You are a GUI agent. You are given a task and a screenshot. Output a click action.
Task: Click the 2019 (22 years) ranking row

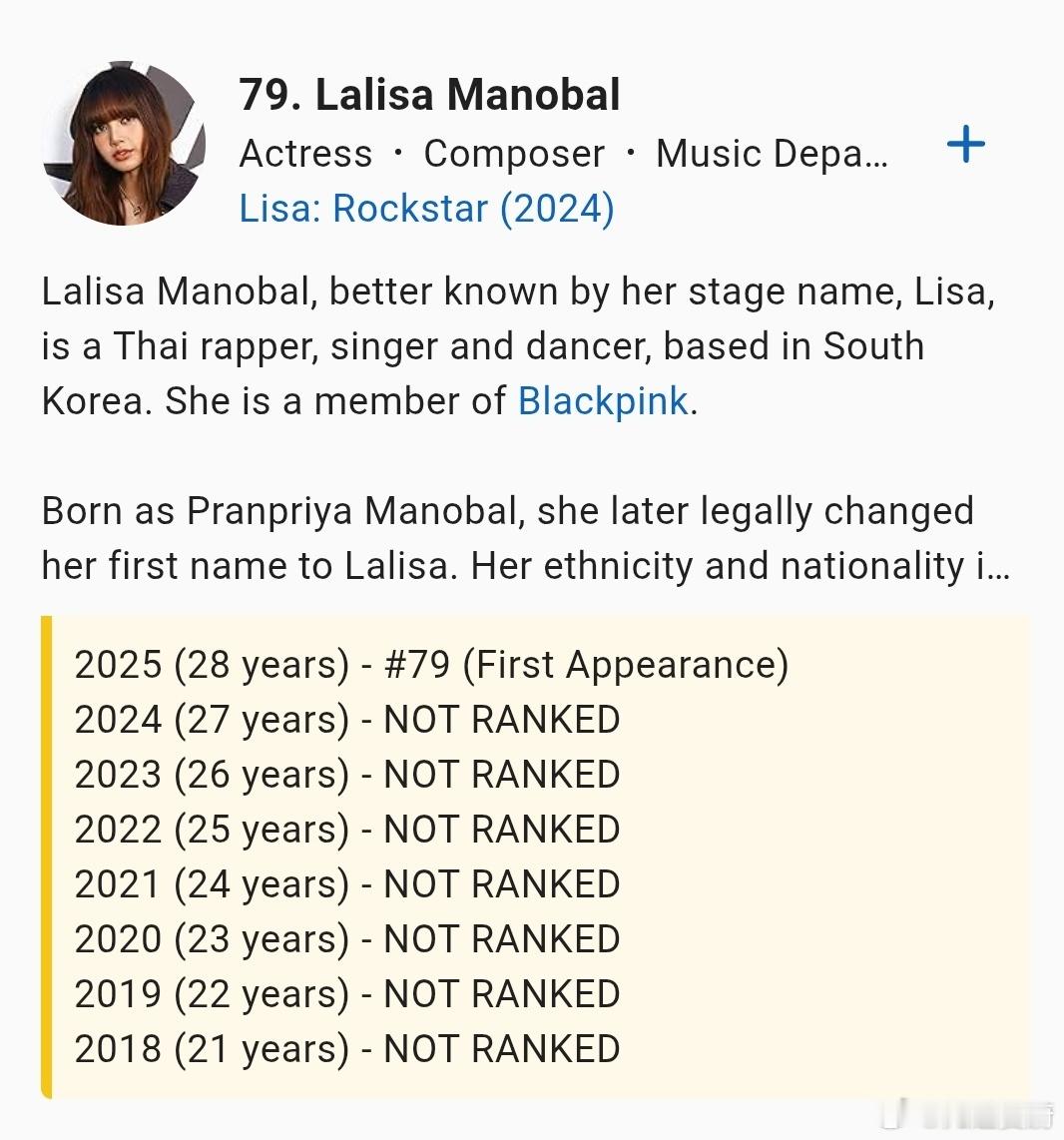click(x=347, y=994)
